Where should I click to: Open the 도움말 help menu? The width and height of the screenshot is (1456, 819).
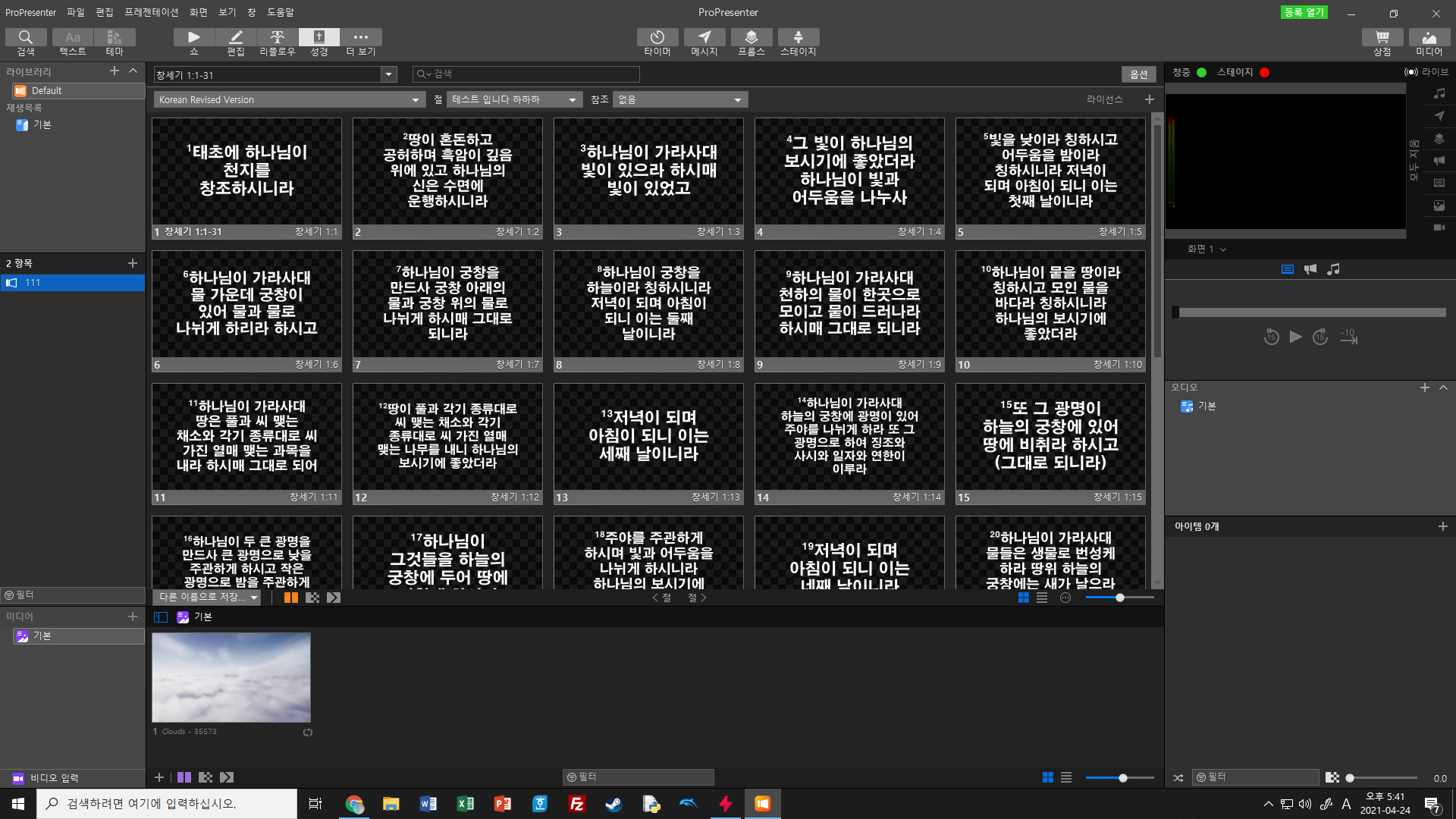click(280, 12)
